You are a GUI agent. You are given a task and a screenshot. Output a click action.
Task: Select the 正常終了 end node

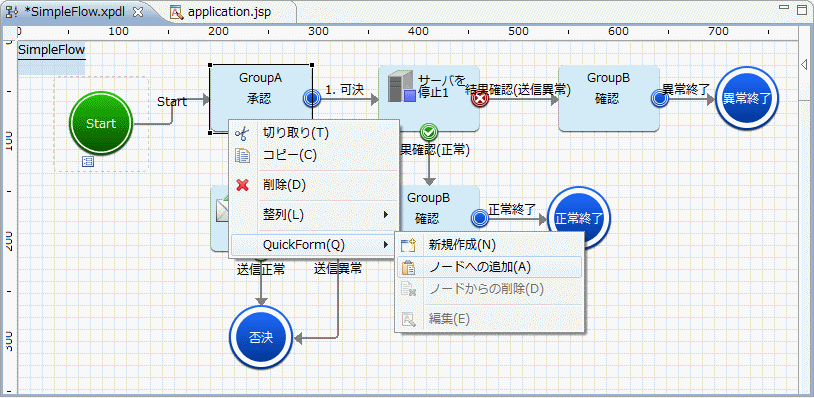coord(579,218)
